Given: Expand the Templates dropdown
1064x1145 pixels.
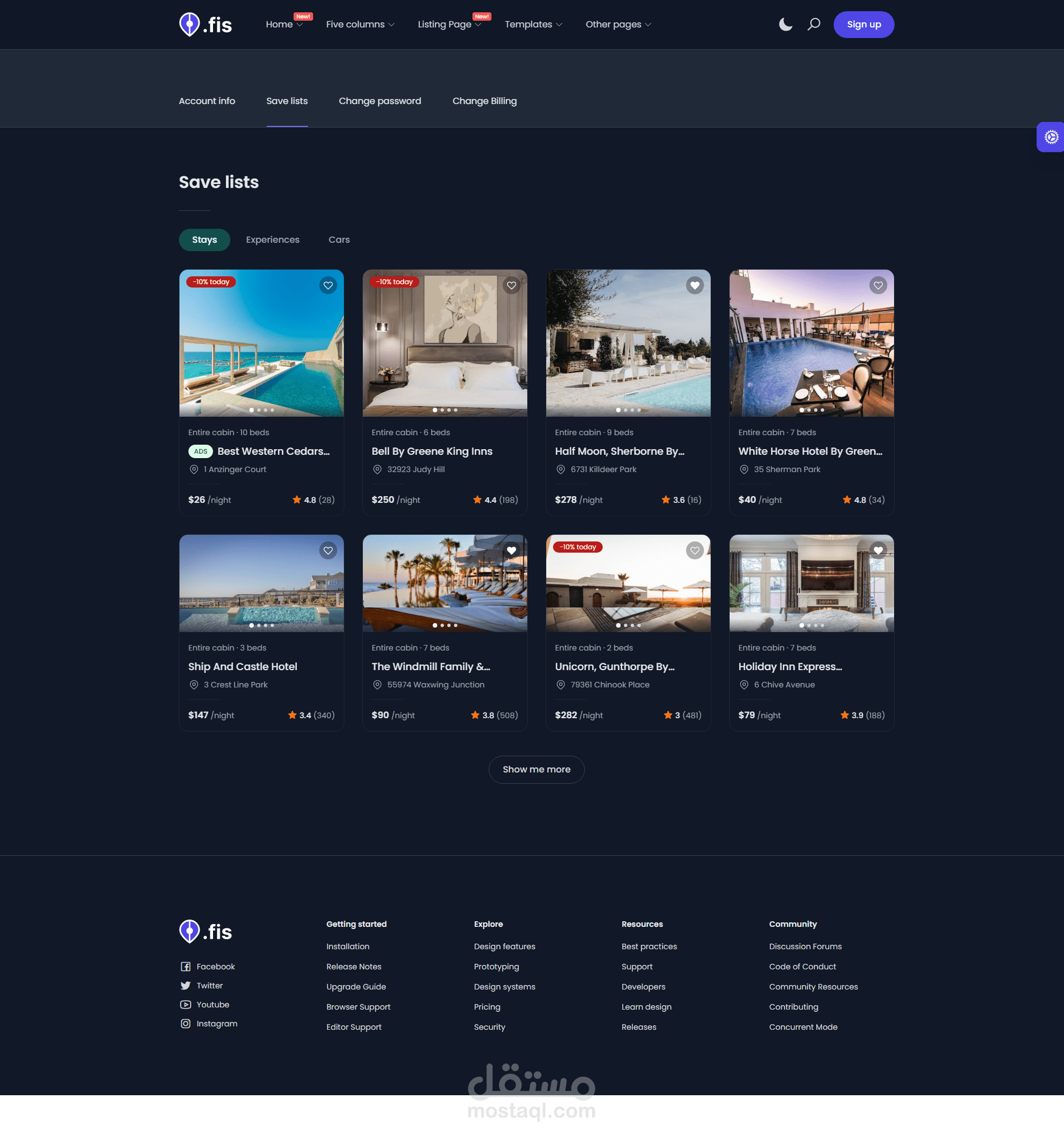Looking at the screenshot, I should pyautogui.click(x=534, y=24).
